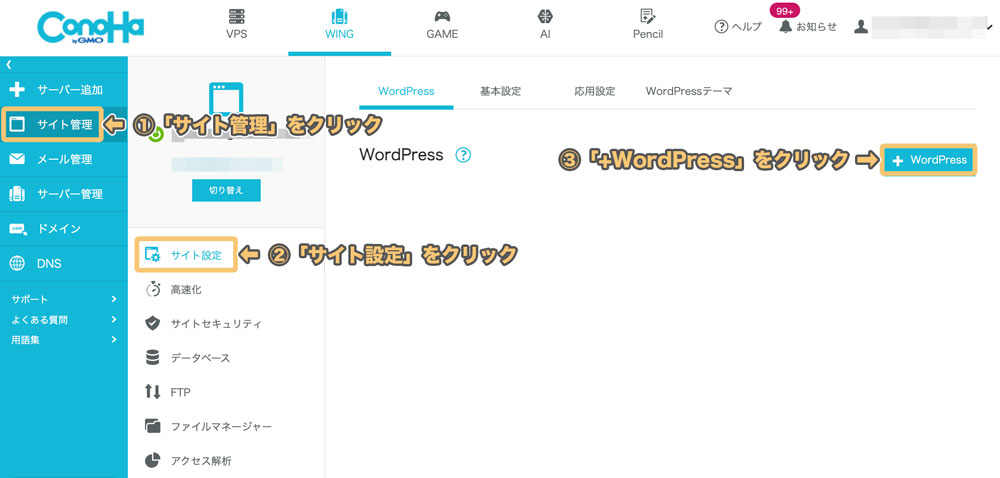Collapse the left sidebar with chevron
1000x478 pixels.
tap(8, 64)
